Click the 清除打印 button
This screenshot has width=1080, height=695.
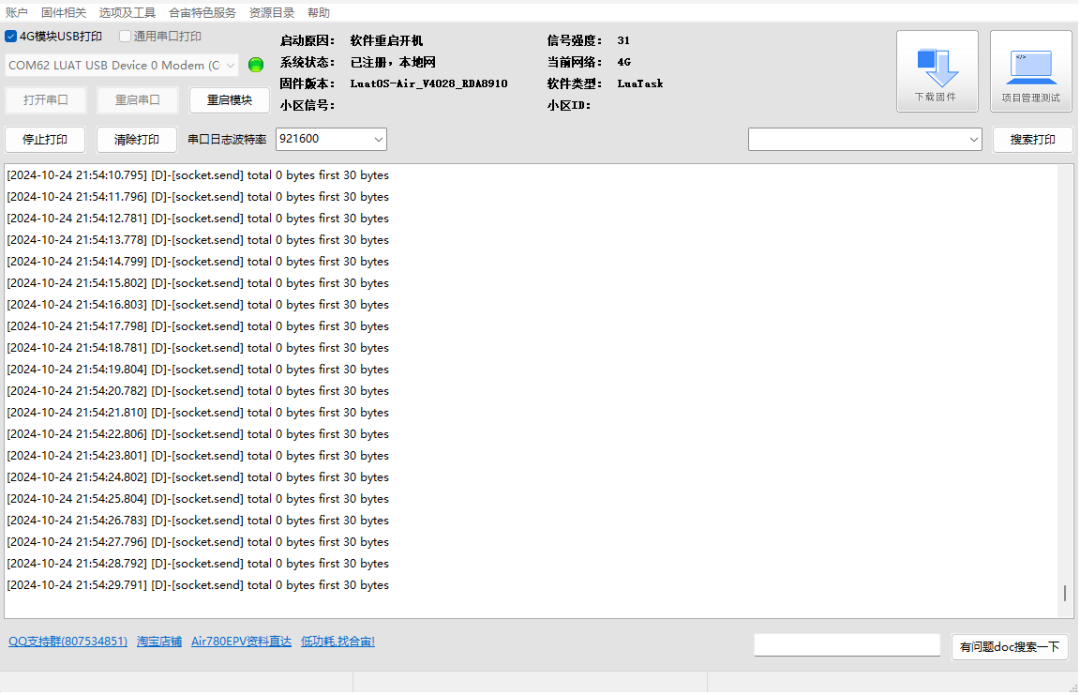[136, 140]
